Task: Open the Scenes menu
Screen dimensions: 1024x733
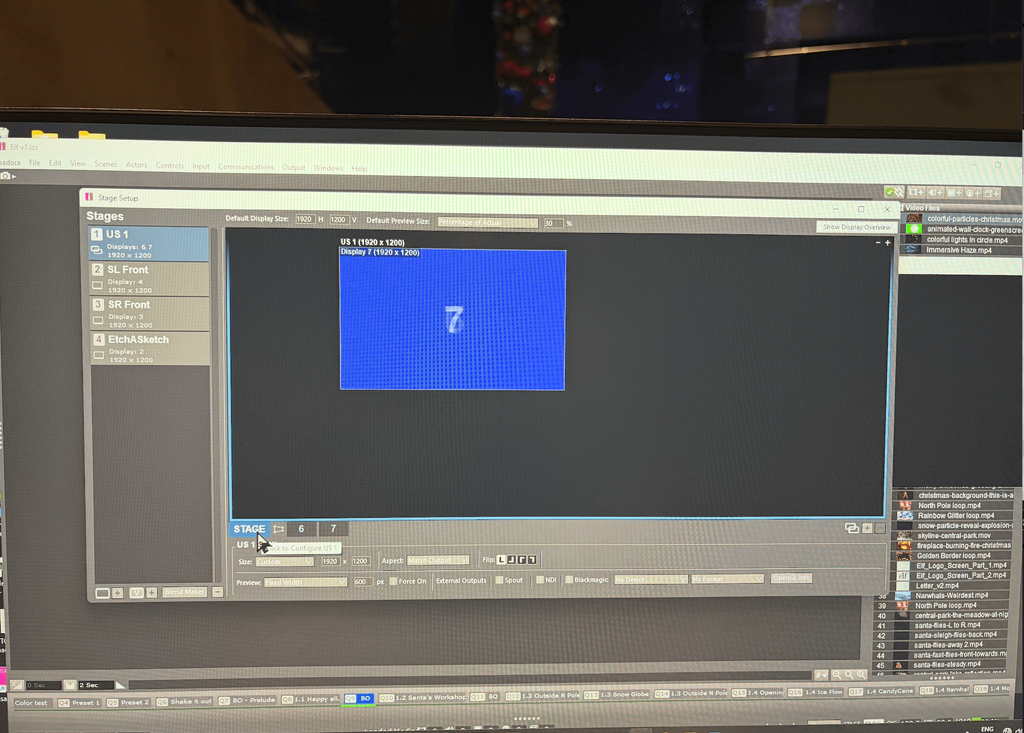Action: tap(105, 166)
